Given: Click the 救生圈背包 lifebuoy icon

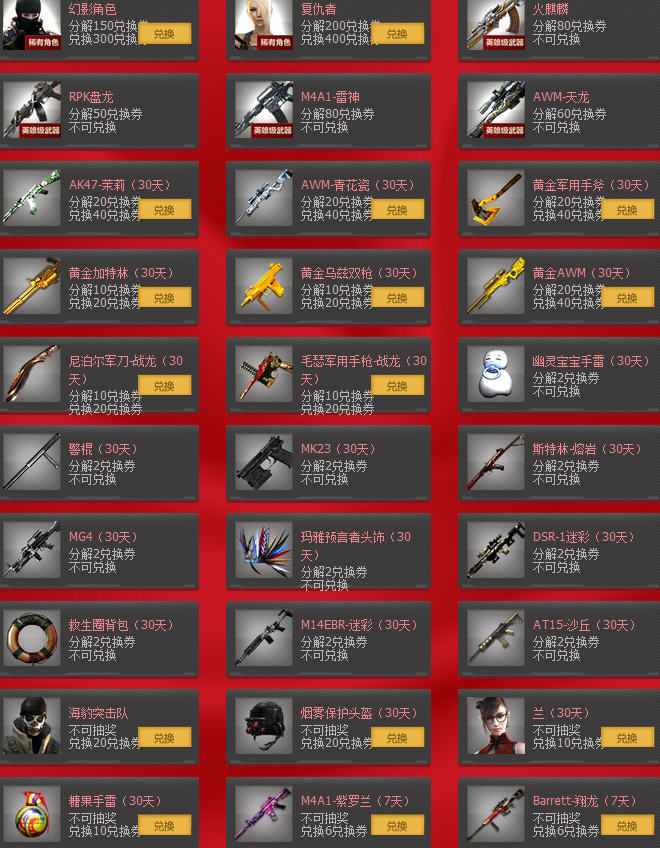Looking at the screenshot, I should [32, 638].
